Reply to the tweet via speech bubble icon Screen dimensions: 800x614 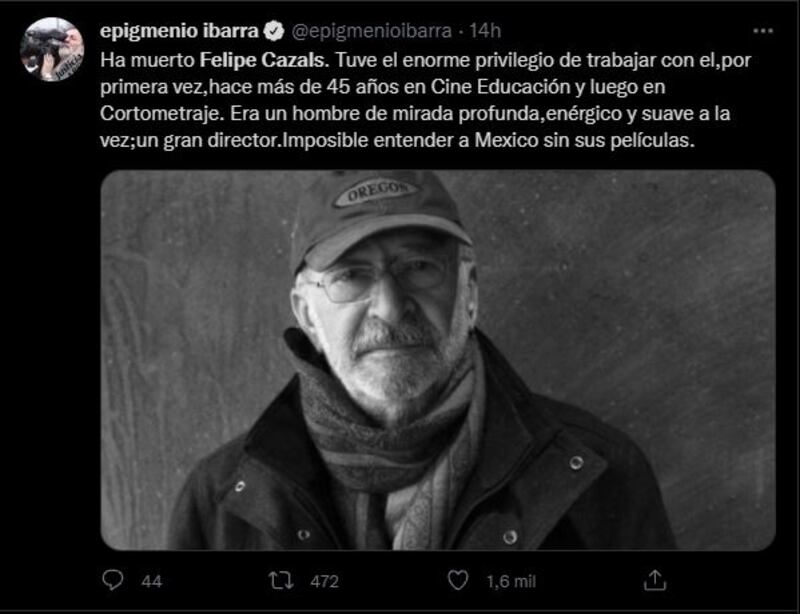pos(112,580)
